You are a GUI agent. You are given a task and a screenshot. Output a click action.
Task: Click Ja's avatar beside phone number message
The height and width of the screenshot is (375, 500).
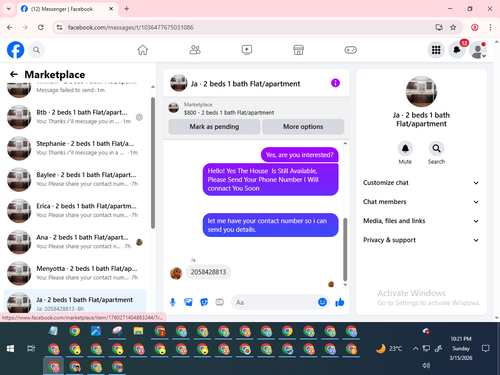(176, 273)
